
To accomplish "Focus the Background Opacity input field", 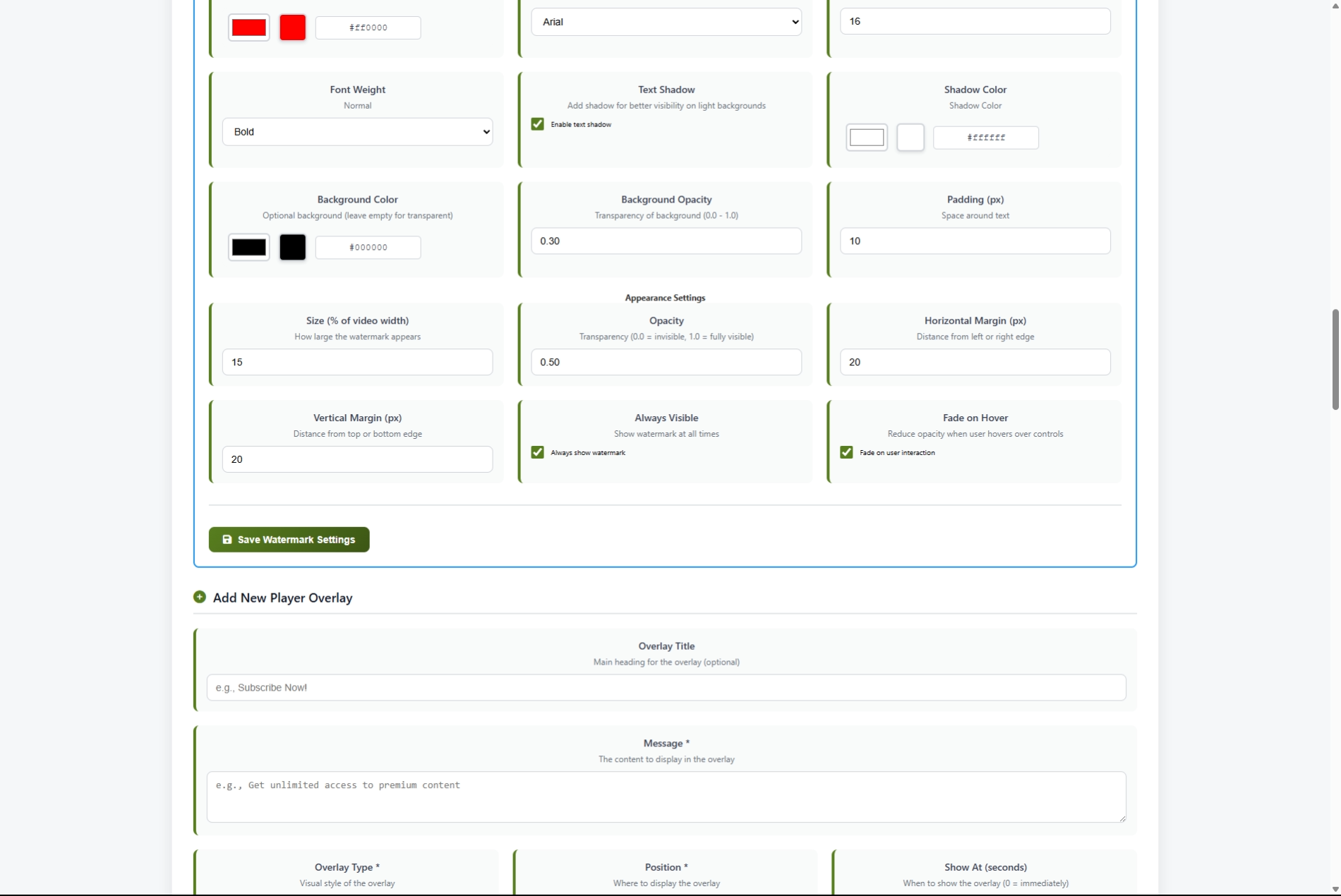I will [666, 241].
